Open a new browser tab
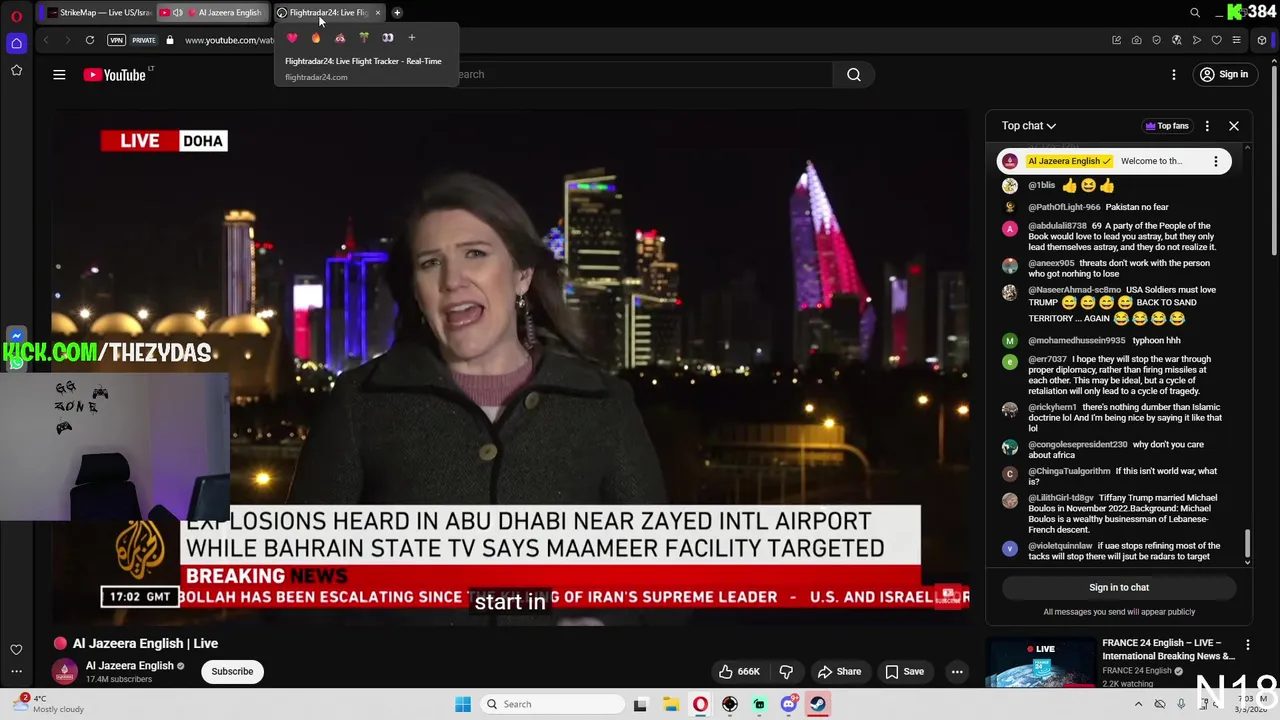This screenshot has height=720, width=1280. (x=397, y=13)
